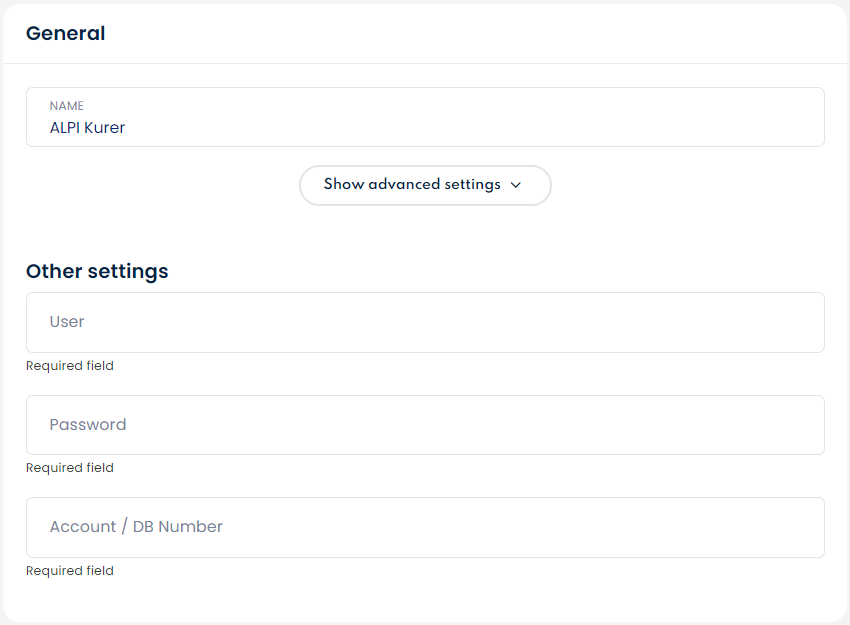Click the General section heading

pyautogui.click(x=66, y=33)
